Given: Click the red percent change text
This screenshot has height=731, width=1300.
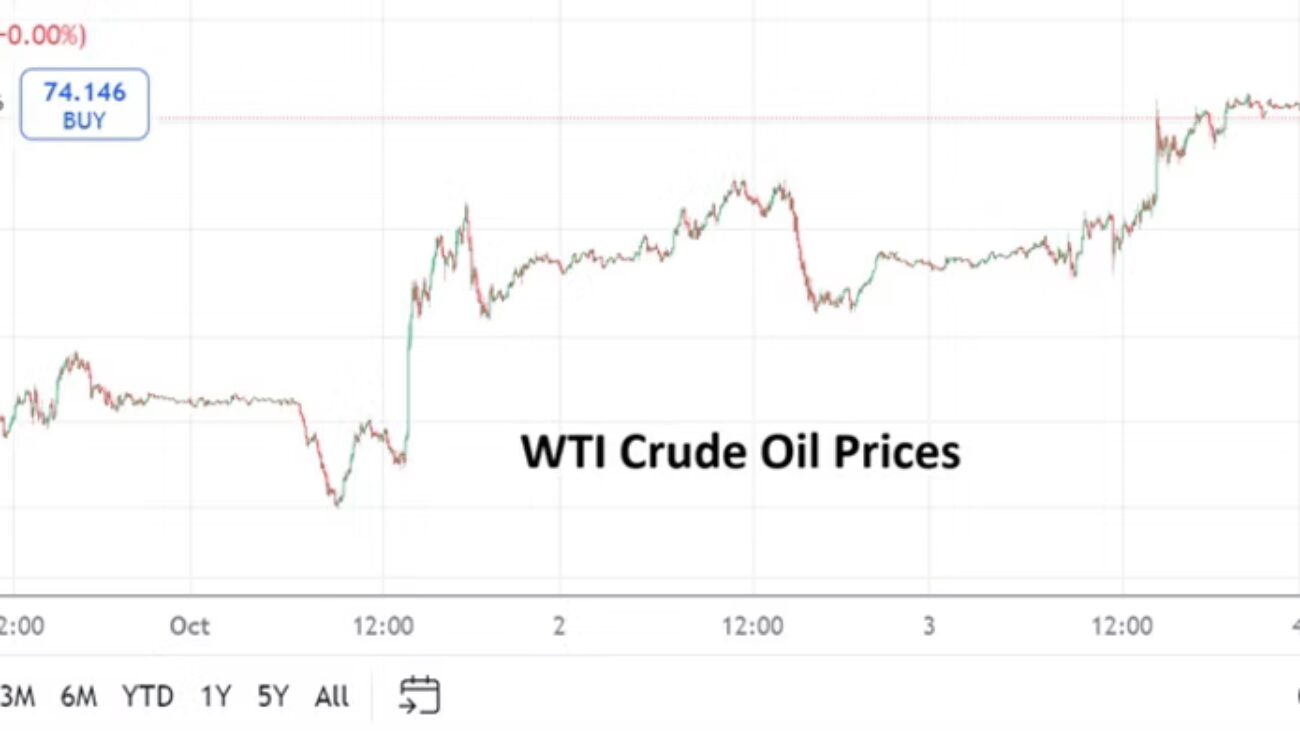Looking at the screenshot, I should [x=43, y=36].
